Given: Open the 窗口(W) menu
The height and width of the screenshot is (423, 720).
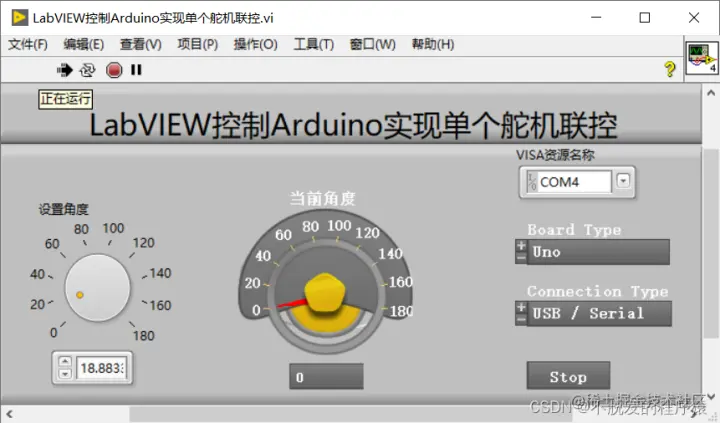Looking at the screenshot, I should click(x=372, y=45).
